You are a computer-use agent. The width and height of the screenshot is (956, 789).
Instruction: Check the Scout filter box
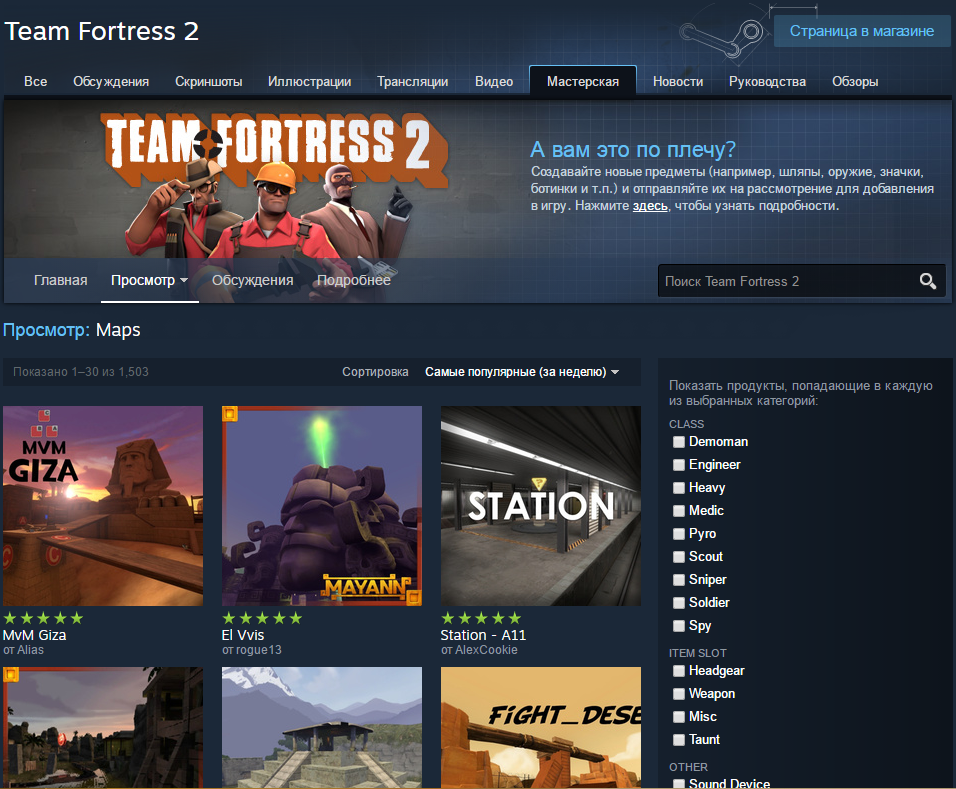pyautogui.click(x=679, y=557)
